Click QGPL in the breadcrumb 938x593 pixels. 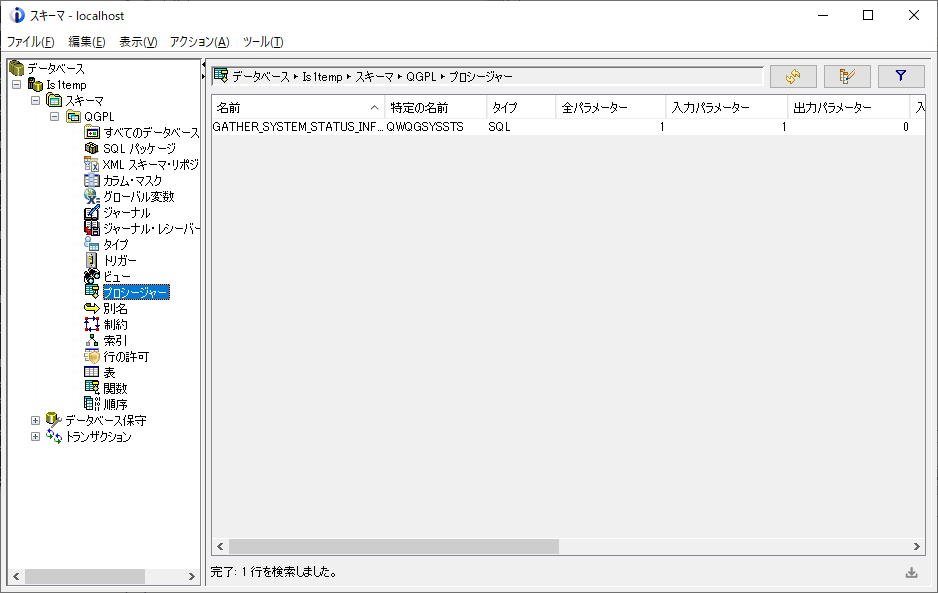tap(421, 77)
